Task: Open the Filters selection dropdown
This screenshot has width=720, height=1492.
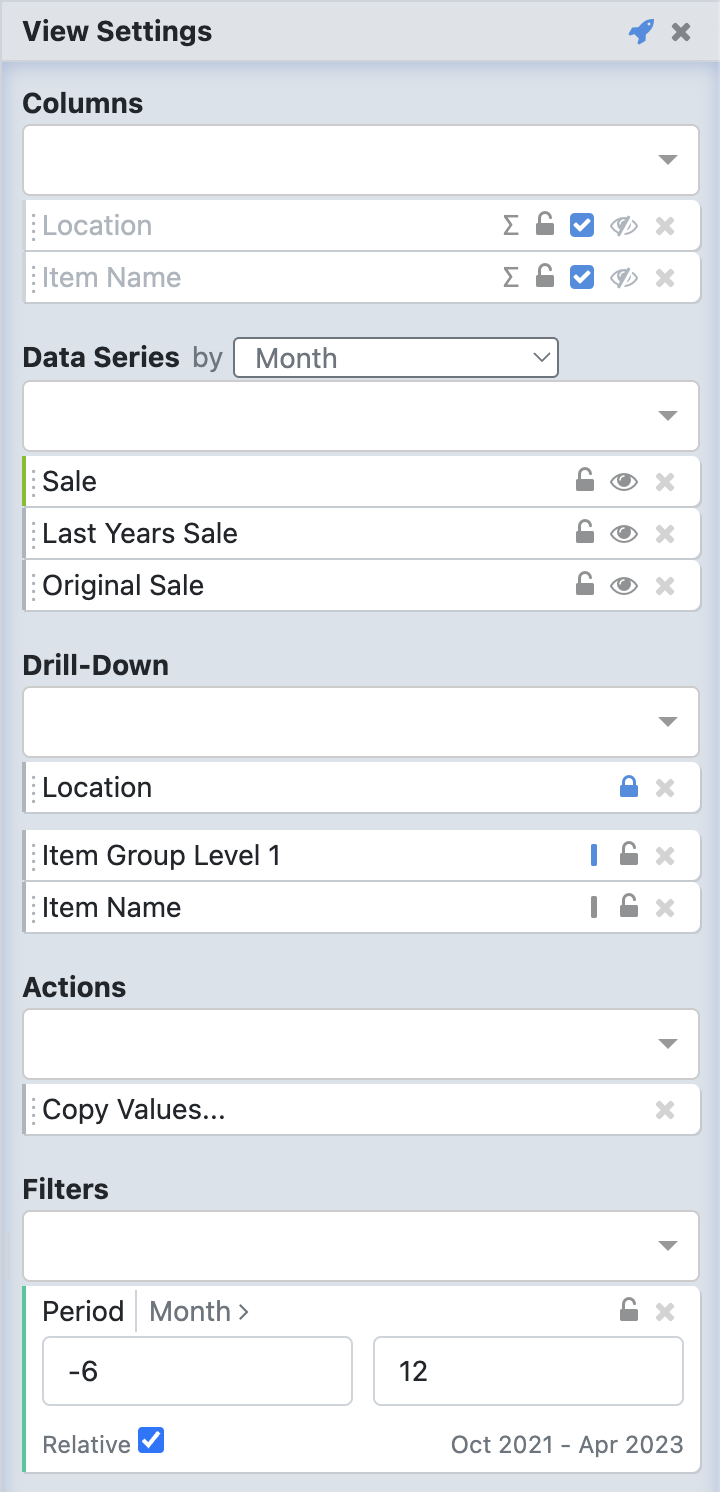Action: click(668, 1246)
